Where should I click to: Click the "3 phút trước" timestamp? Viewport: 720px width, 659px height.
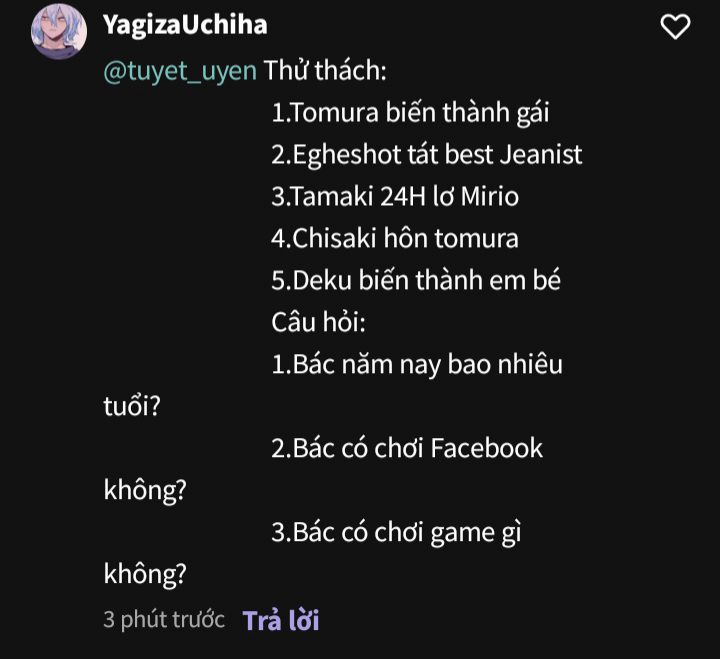point(164,620)
